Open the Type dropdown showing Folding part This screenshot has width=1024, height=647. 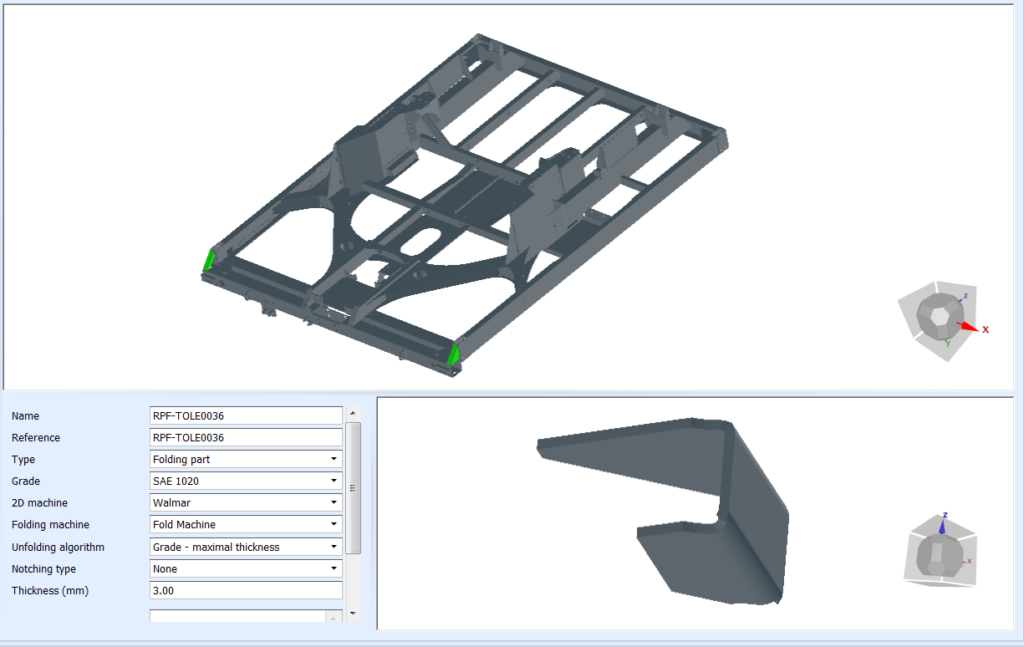click(x=334, y=458)
